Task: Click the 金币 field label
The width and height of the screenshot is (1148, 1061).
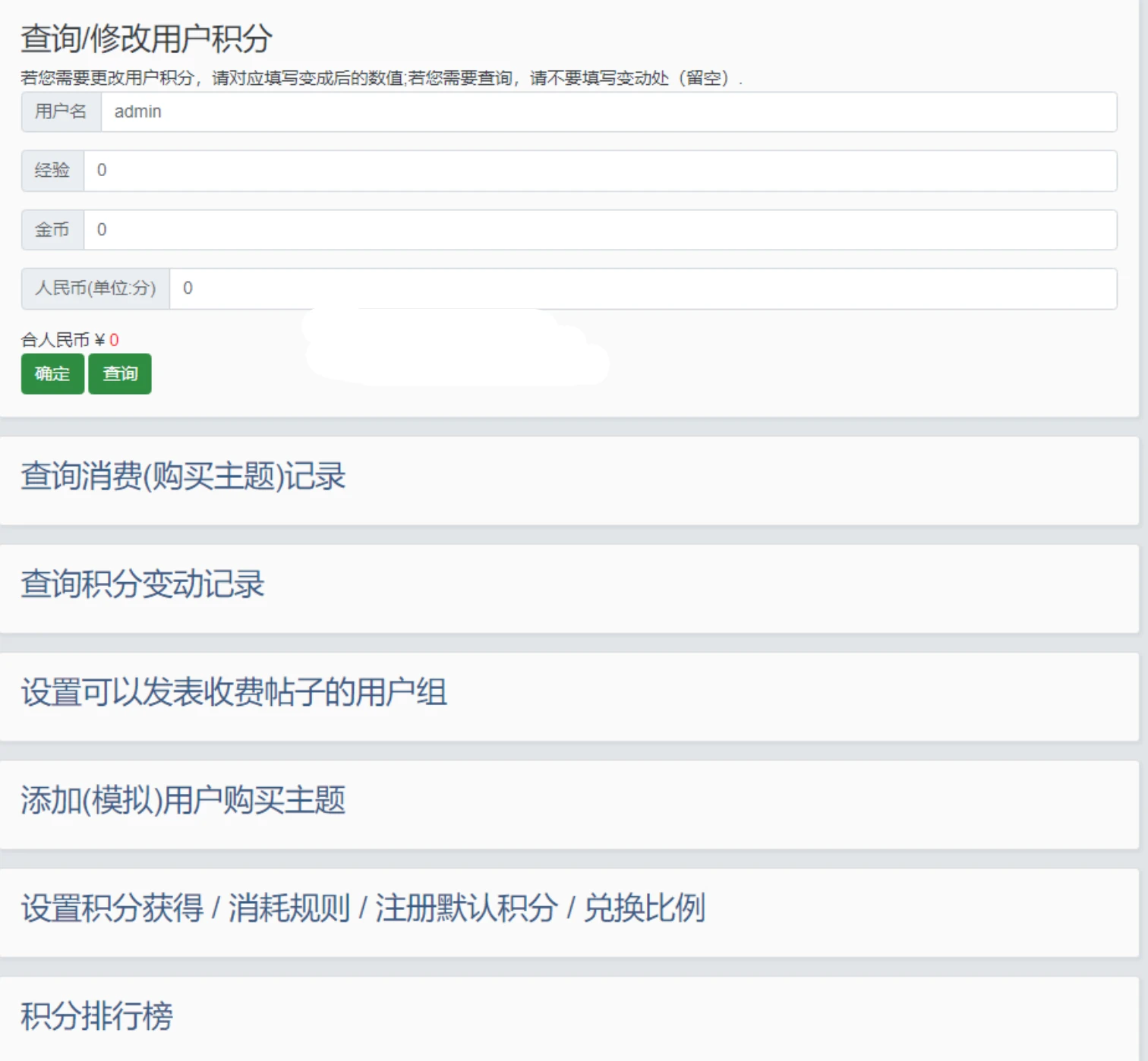Action: pyautogui.click(x=51, y=230)
